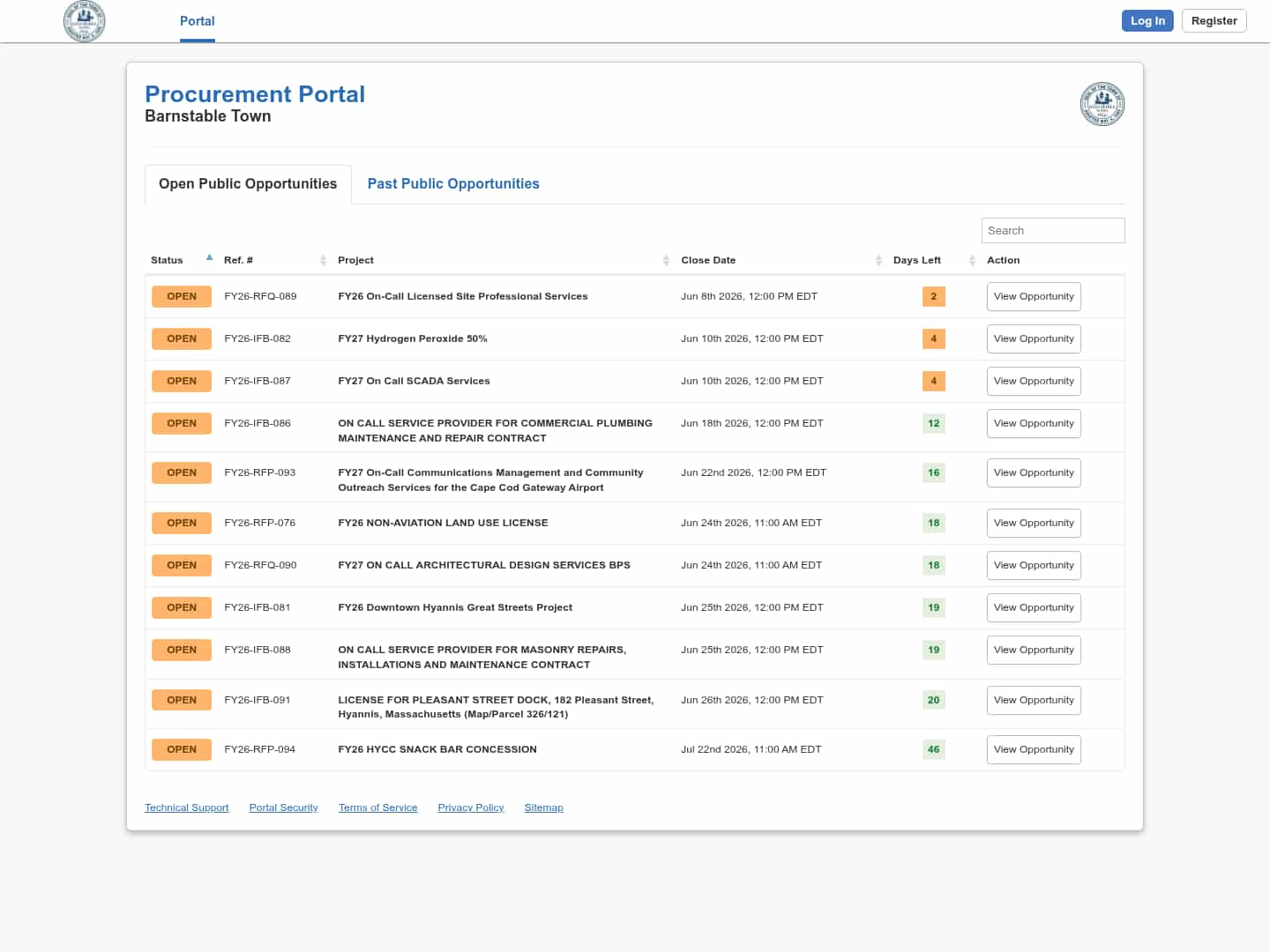
Task: Open the Technical Support link
Action: [x=186, y=807]
